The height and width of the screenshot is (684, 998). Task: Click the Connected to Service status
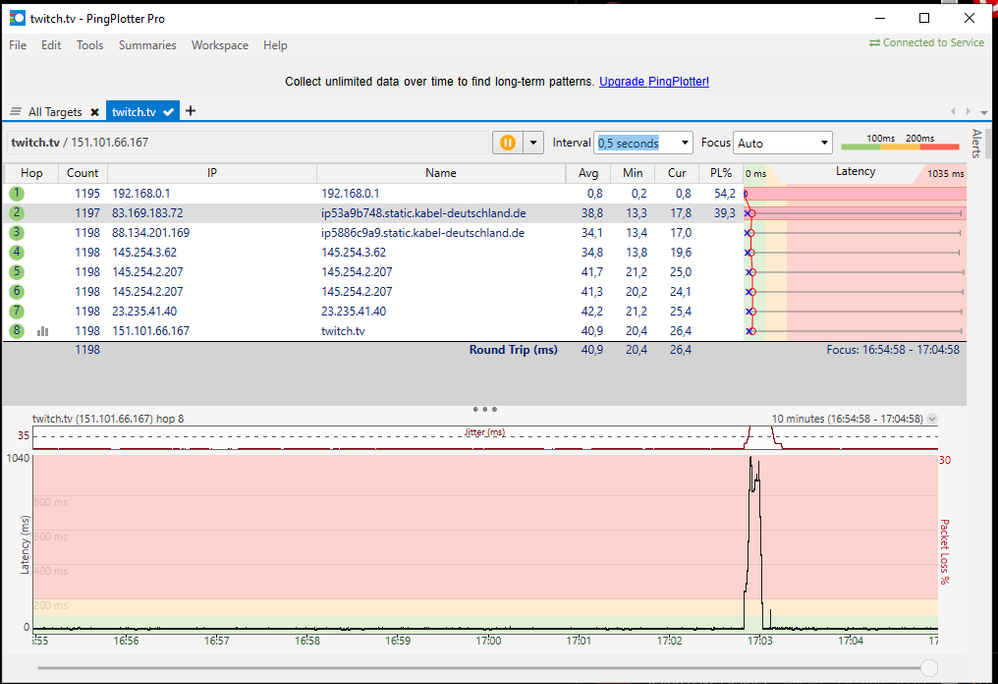pos(926,43)
